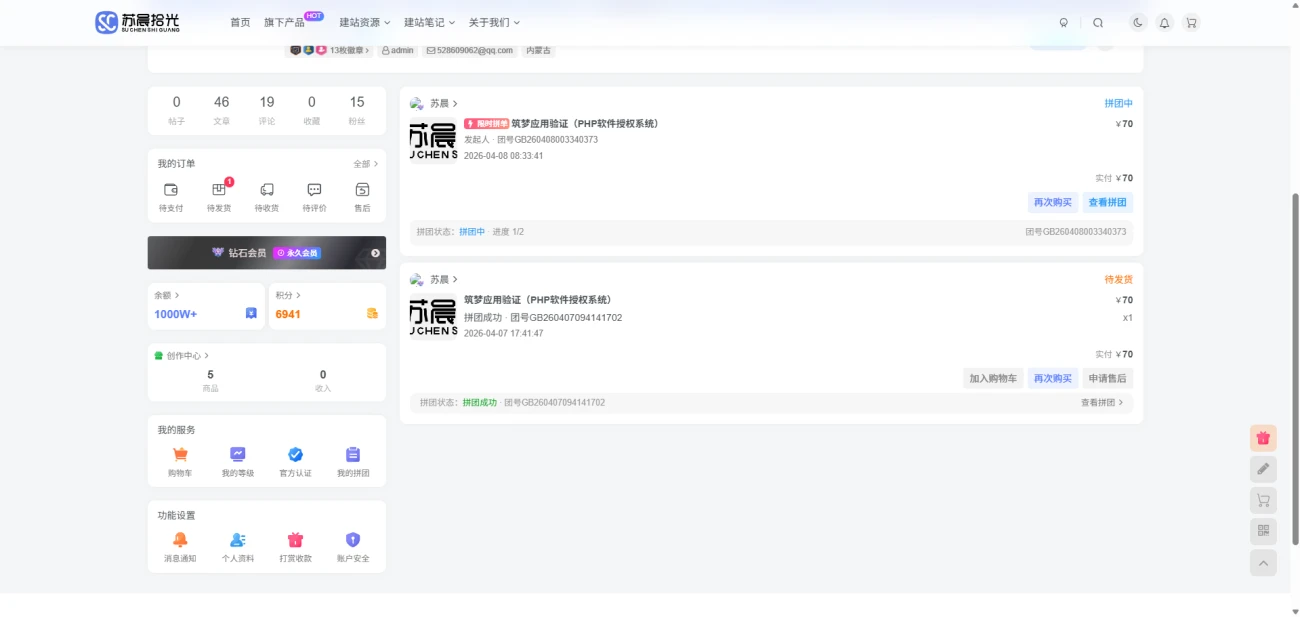Screen dimensions: 1300x617
Task: Open the 待收货 delivery orders icon
Action: (265, 190)
